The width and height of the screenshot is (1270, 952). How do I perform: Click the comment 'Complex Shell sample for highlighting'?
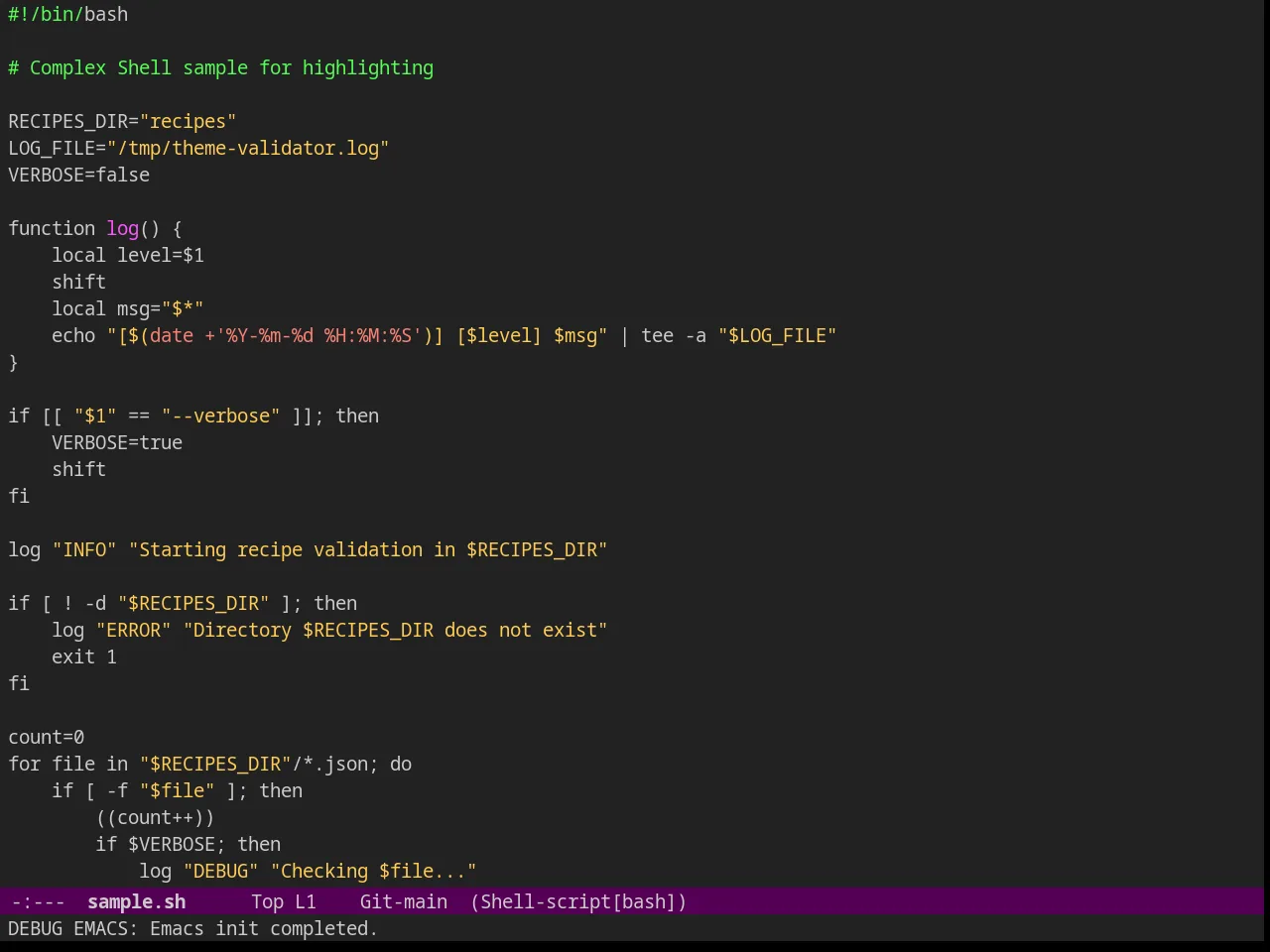click(x=231, y=67)
